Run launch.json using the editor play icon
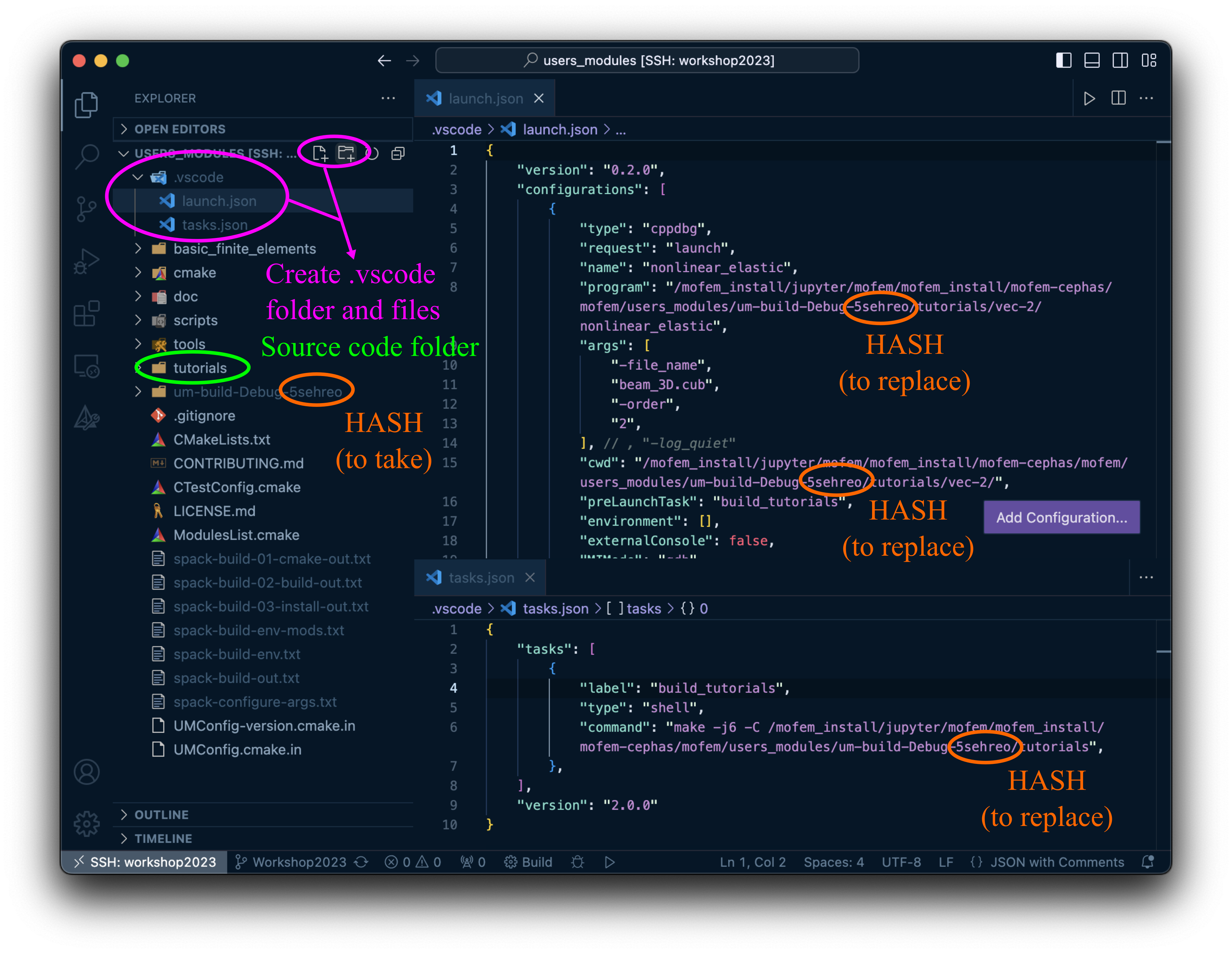This screenshot has height=954, width=1232. pyautogui.click(x=1090, y=98)
